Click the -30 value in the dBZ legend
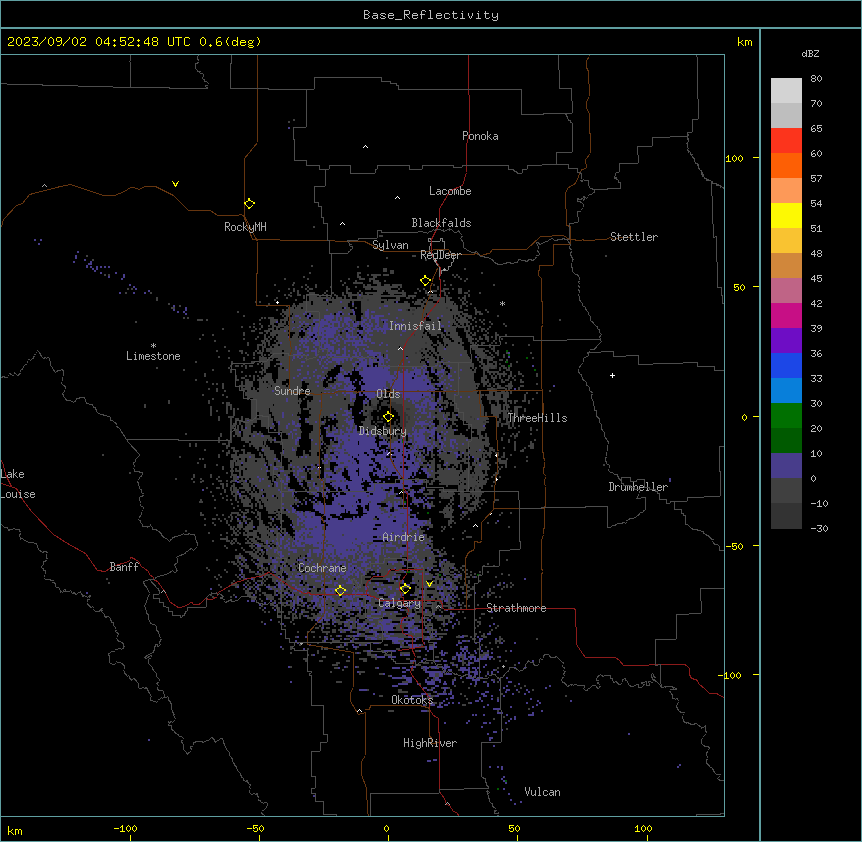The image size is (862, 842). point(819,528)
